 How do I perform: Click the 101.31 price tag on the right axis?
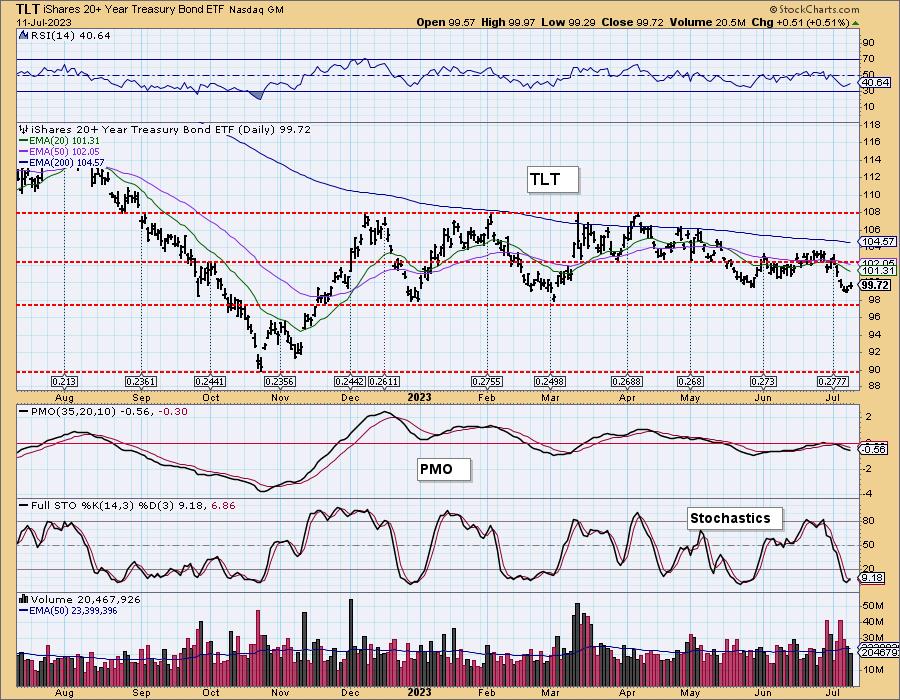(878, 270)
